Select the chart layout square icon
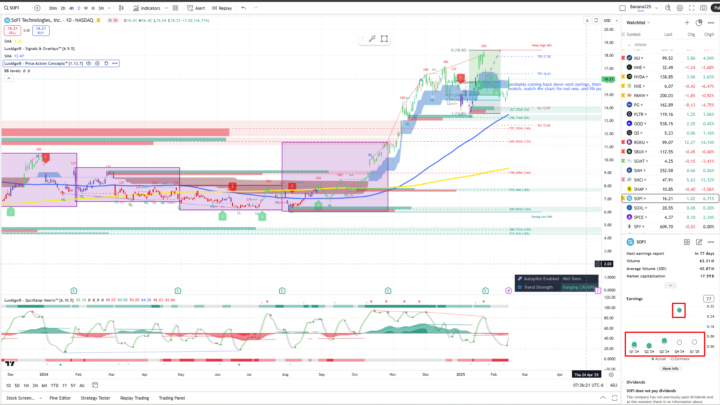Screen dimensions: 720x405 (622, 8)
